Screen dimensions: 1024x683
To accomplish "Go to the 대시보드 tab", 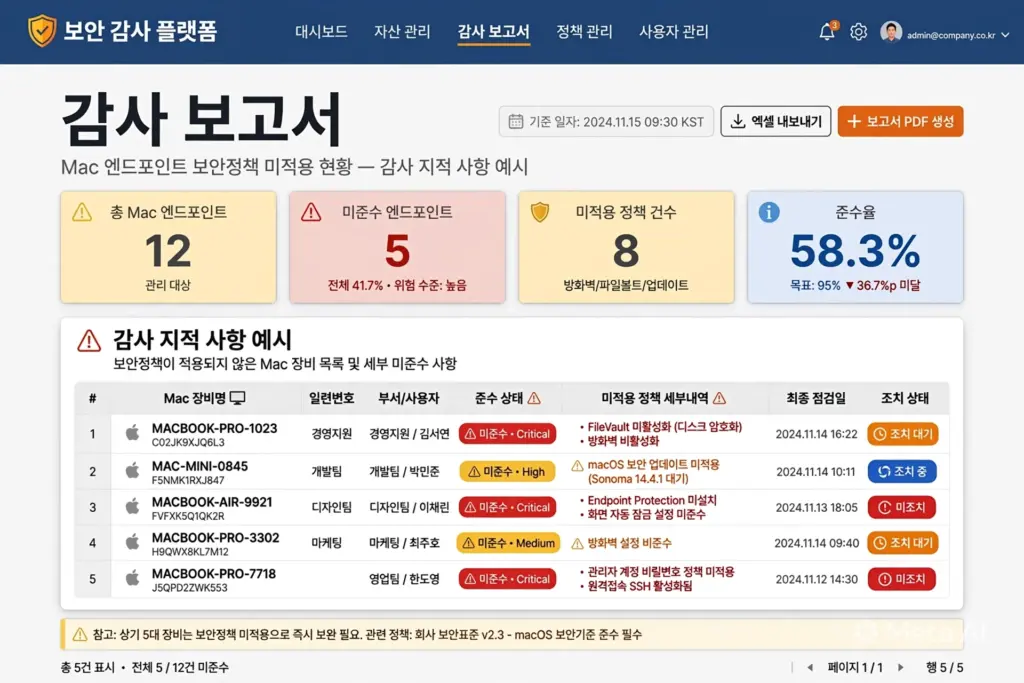I will point(321,31).
